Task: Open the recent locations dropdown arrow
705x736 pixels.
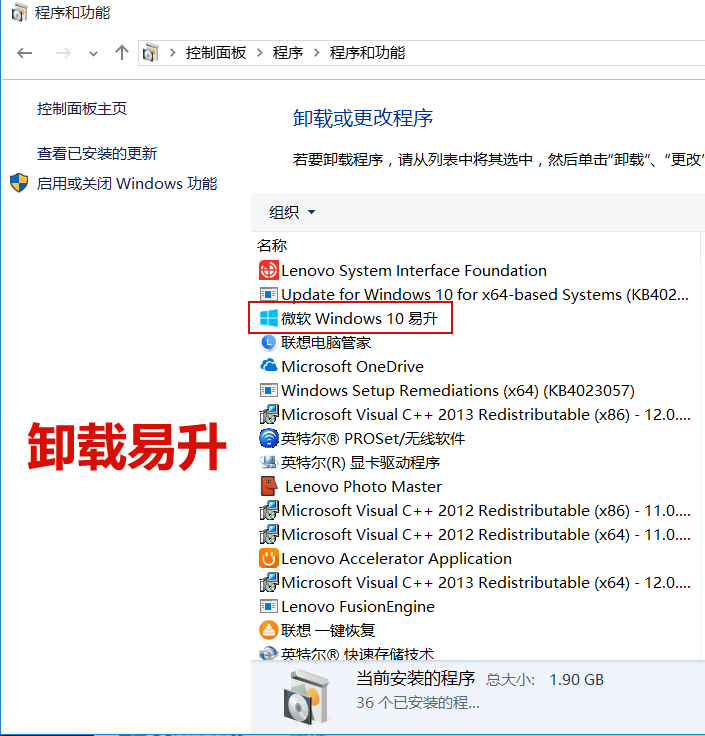Action: tap(93, 54)
